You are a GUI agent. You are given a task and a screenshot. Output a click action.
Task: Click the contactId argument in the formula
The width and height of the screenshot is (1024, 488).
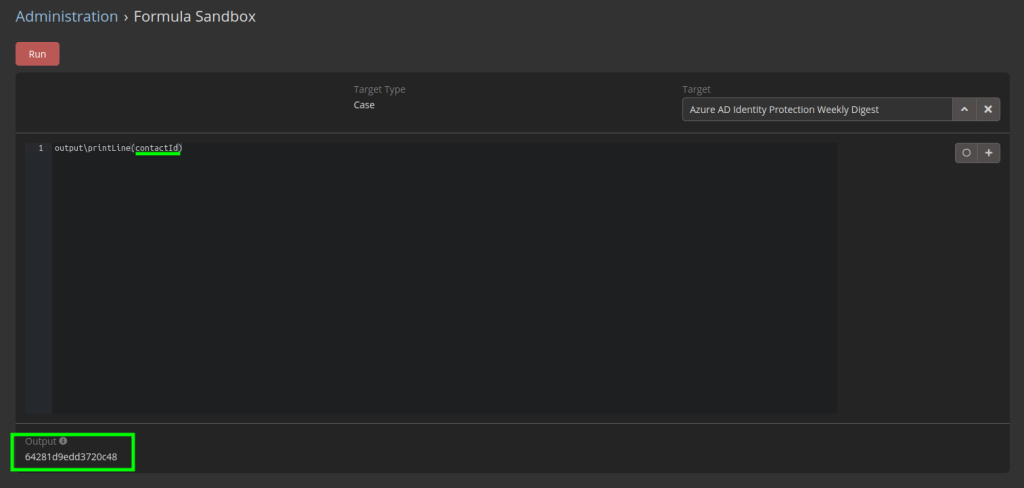point(157,148)
